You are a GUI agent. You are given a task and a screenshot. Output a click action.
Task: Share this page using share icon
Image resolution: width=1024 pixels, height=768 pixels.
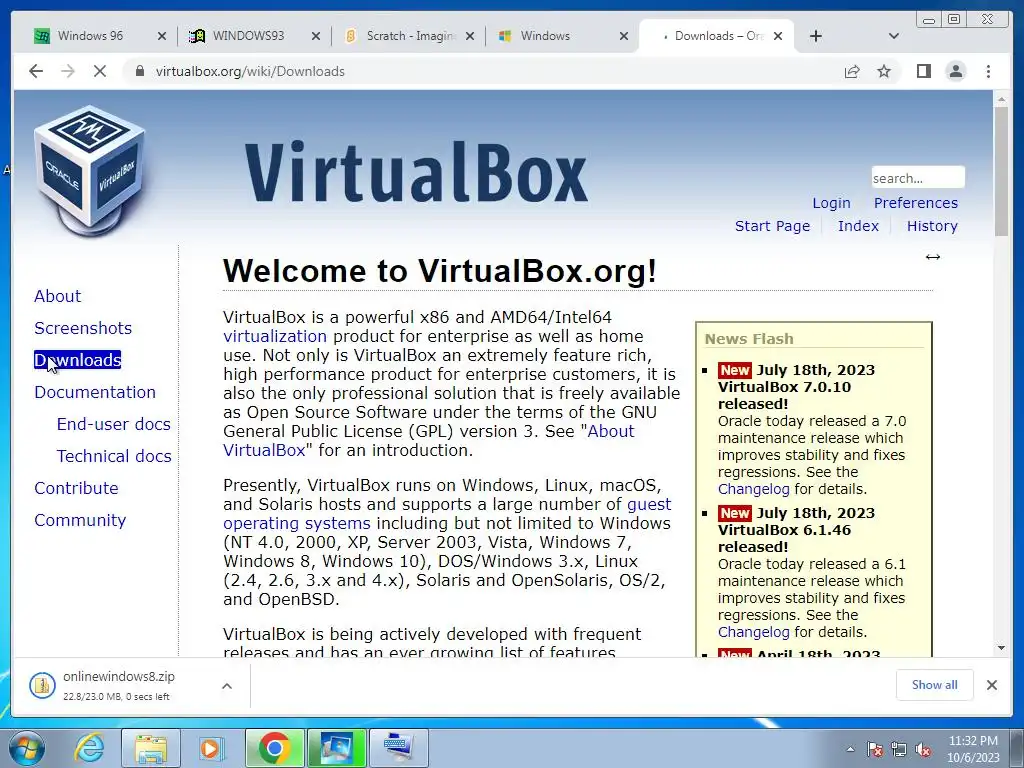[852, 71]
